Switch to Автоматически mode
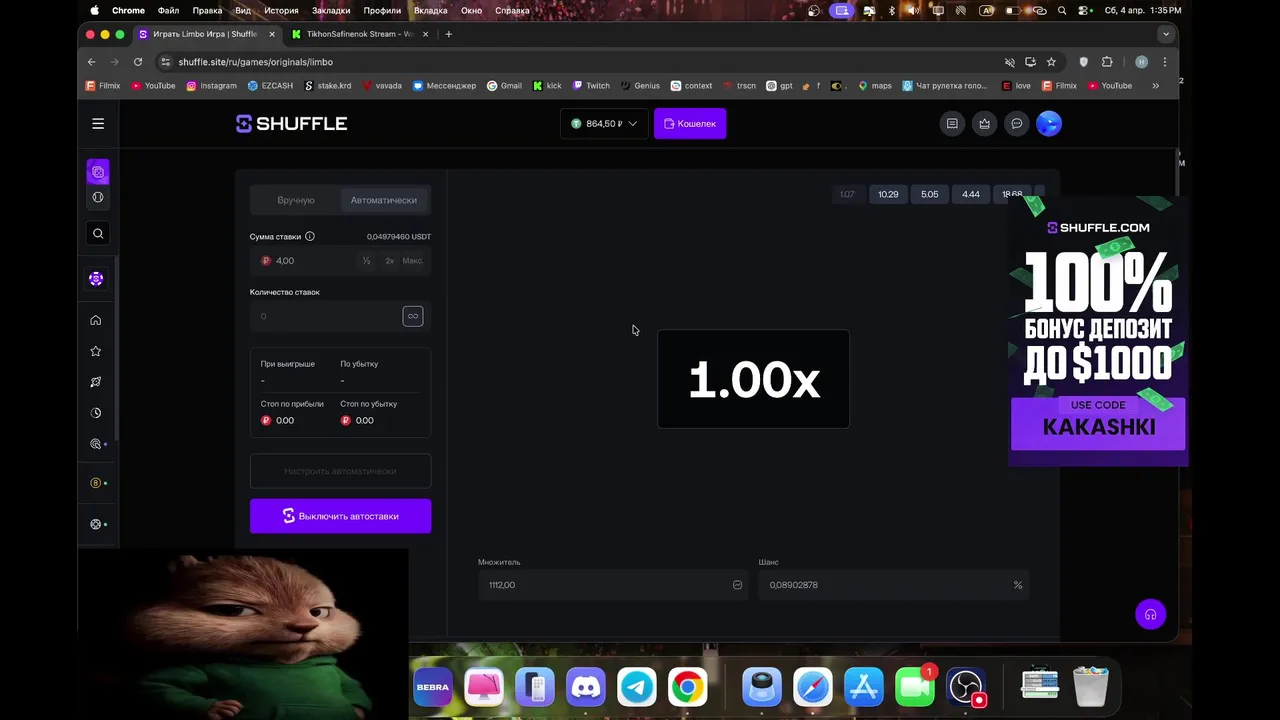This screenshot has height=720, width=1280. click(384, 200)
